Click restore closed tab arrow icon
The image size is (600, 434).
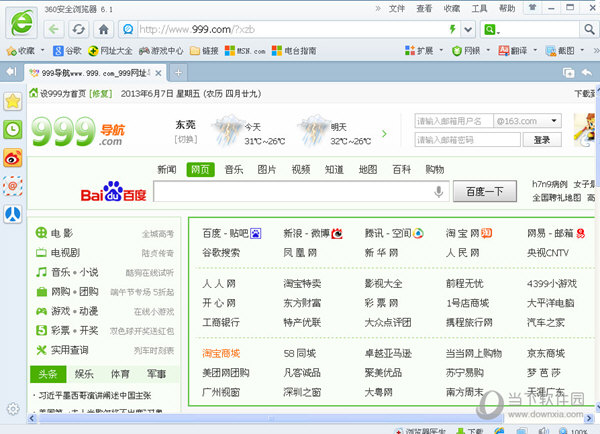coord(587,72)
